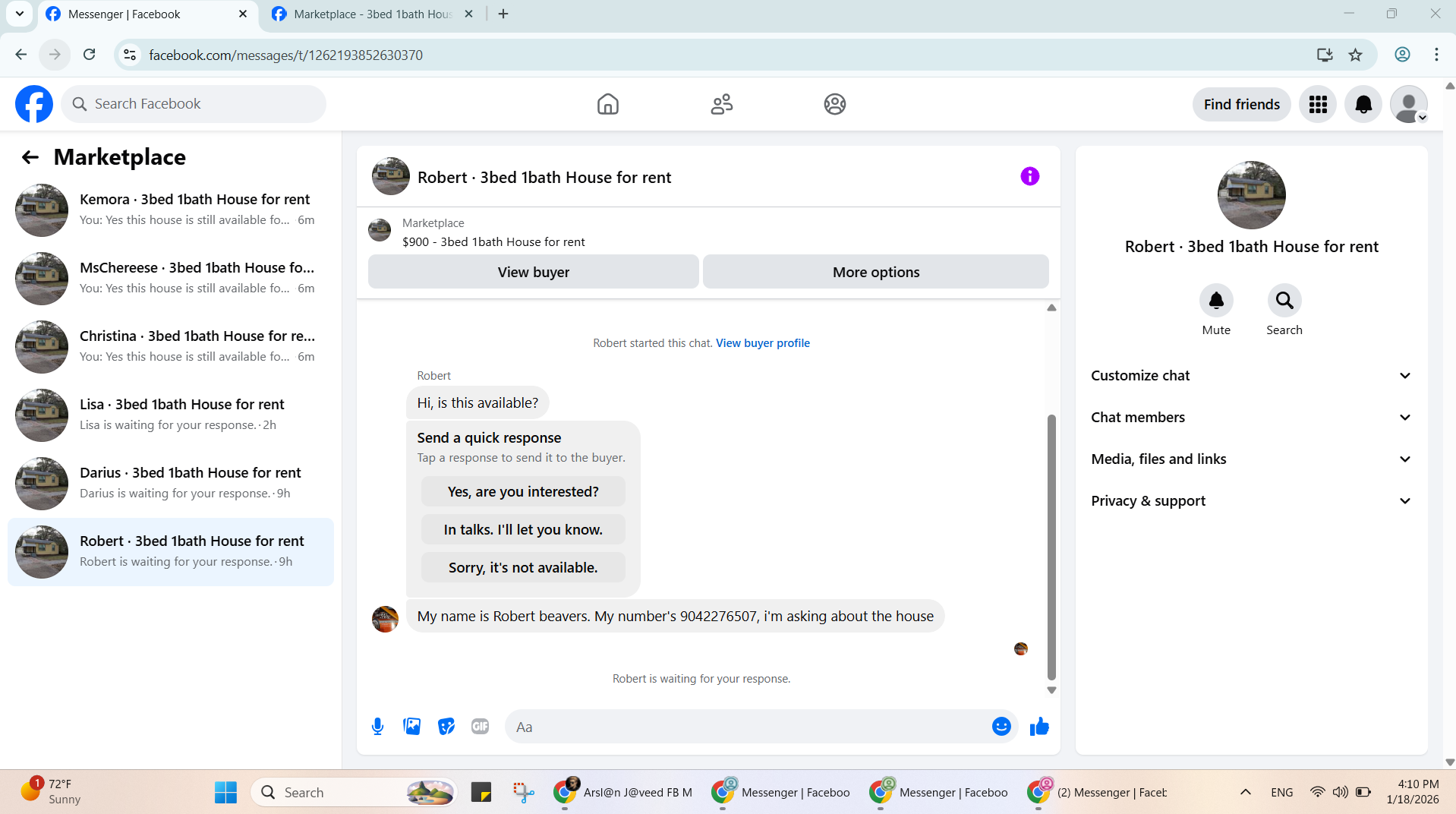Click the View buyer button
Viewport: 1456px width, 814px height.
click(x=533, y=272)
